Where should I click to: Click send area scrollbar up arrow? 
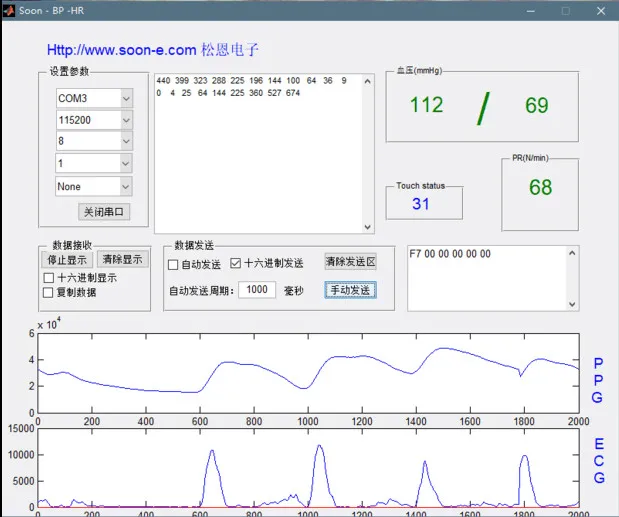[572, 253]
